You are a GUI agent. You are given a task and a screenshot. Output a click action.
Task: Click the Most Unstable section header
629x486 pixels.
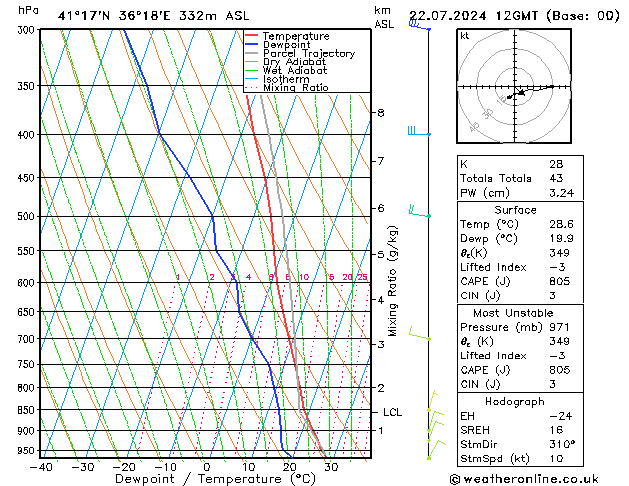click(515, 313)
